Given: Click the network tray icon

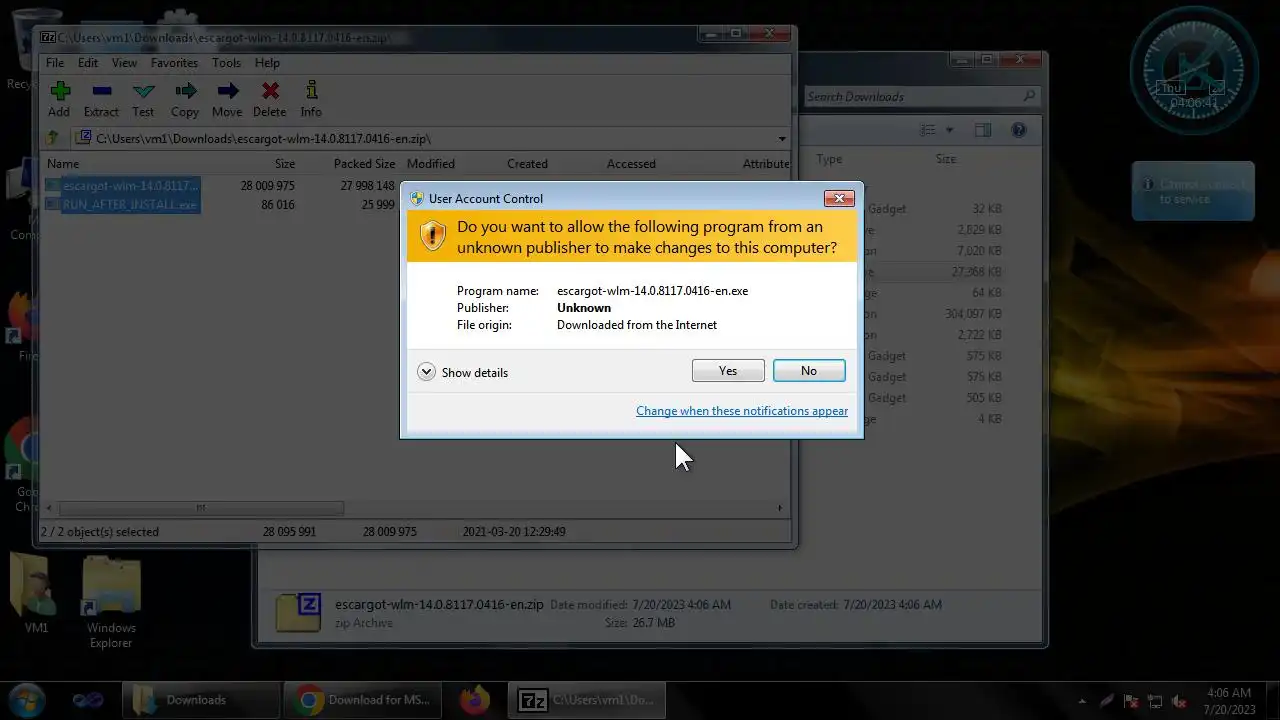Looking at the screenshot, I should pyautogui.click(x=1155, y=701).
